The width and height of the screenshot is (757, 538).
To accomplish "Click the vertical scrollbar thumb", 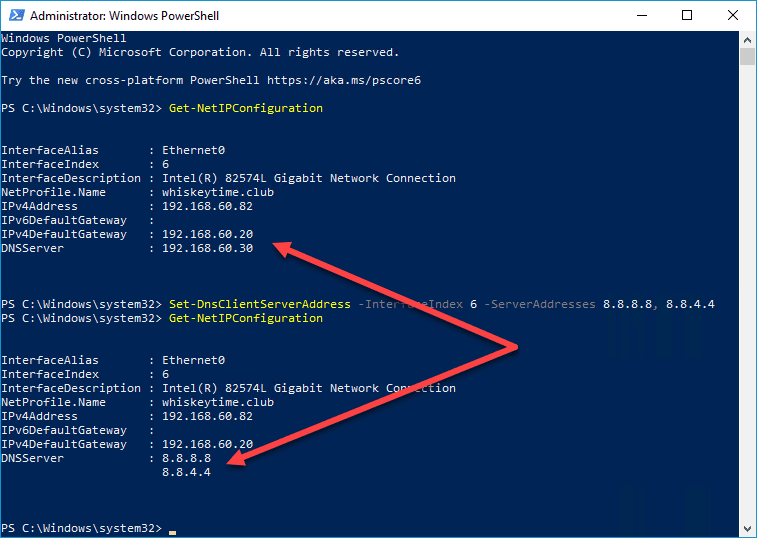I will coord(747,56).
